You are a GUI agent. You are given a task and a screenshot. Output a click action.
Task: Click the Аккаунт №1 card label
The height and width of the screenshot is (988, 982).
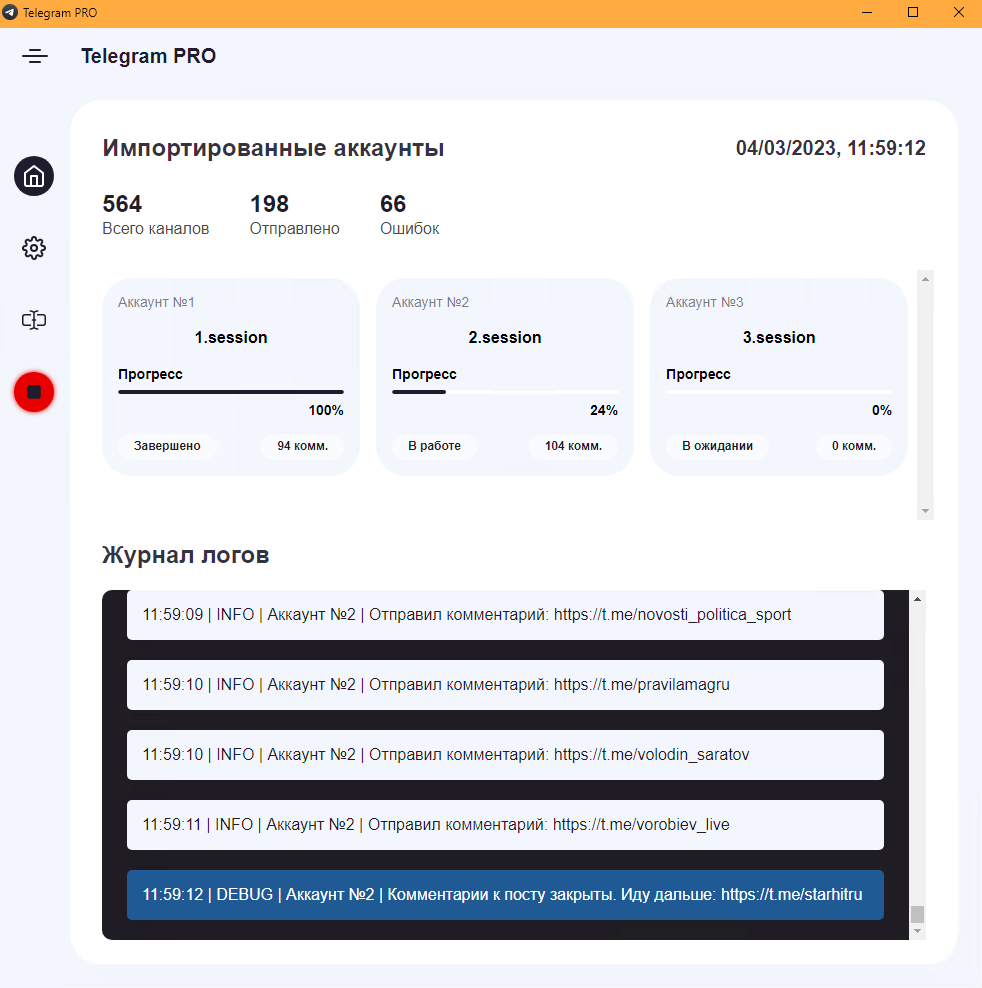pos(156,302)
